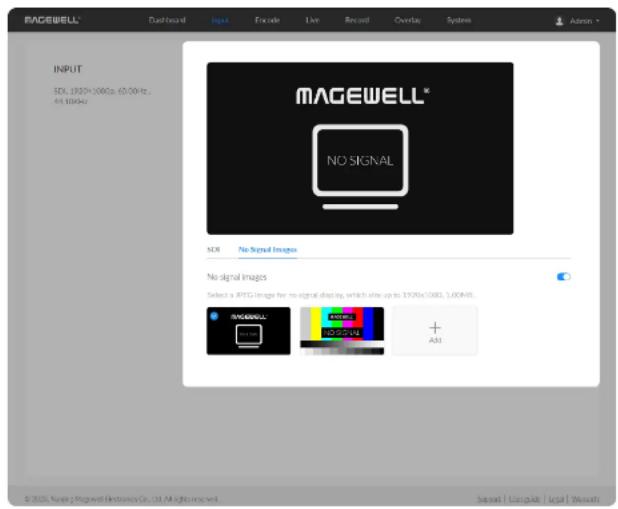618x509 pixels.
Task: Open the Encode page
Action: (267, 20)
